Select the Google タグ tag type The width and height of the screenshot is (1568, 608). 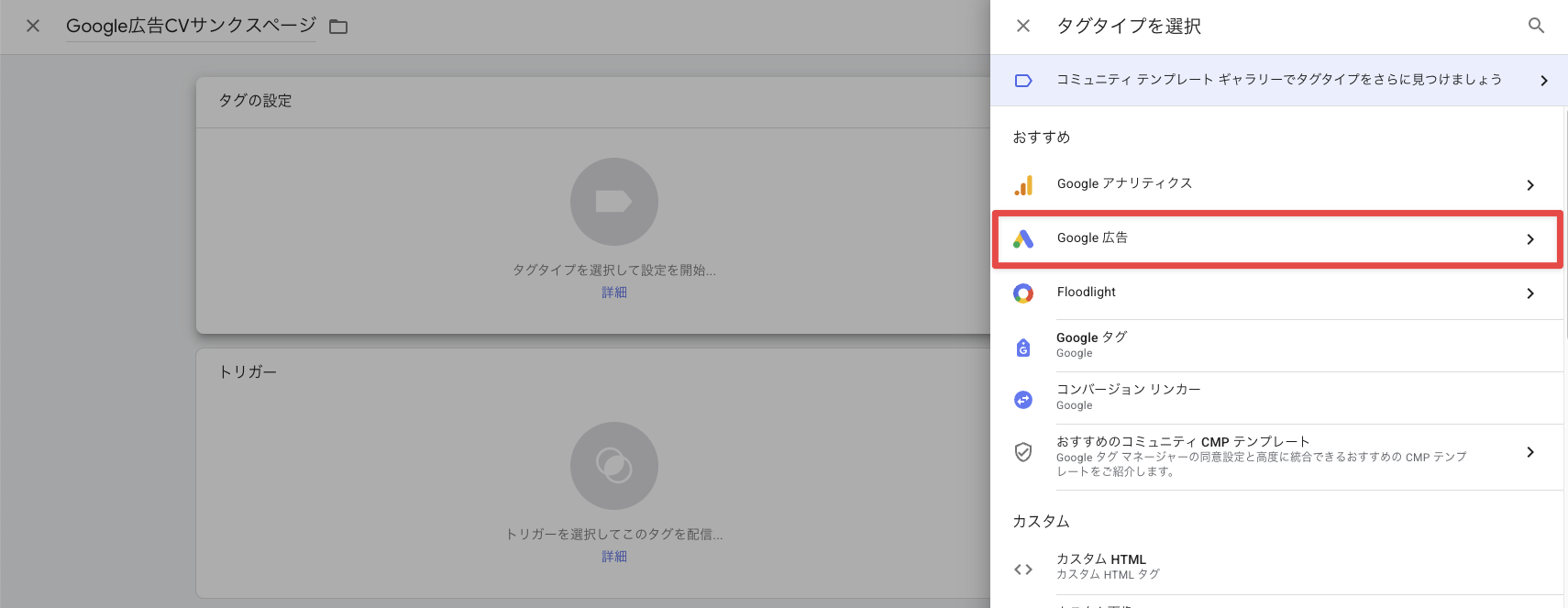click(x=1091, y=344)
